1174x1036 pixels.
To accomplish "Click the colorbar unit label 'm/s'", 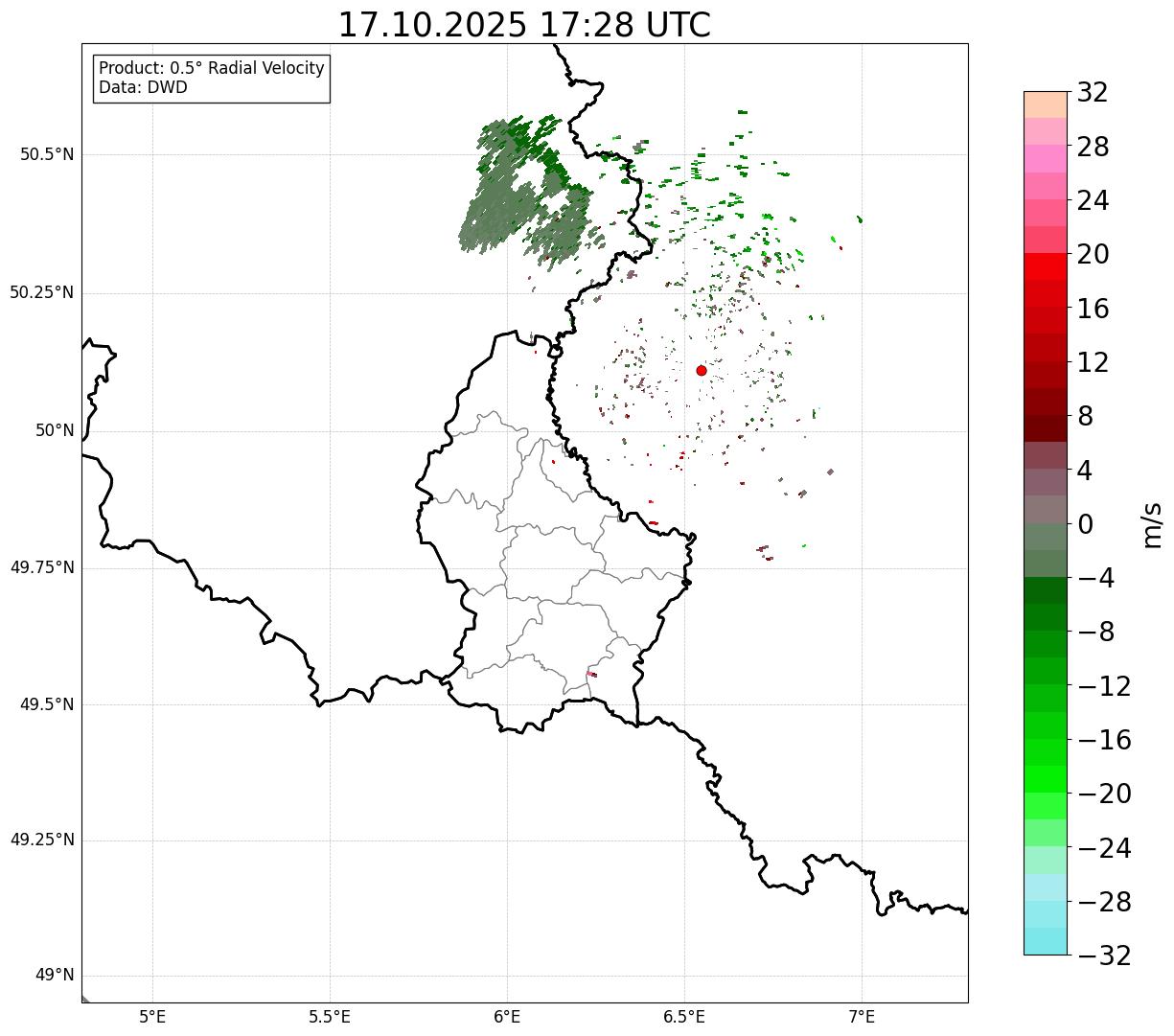I will tap(1151, 524).
